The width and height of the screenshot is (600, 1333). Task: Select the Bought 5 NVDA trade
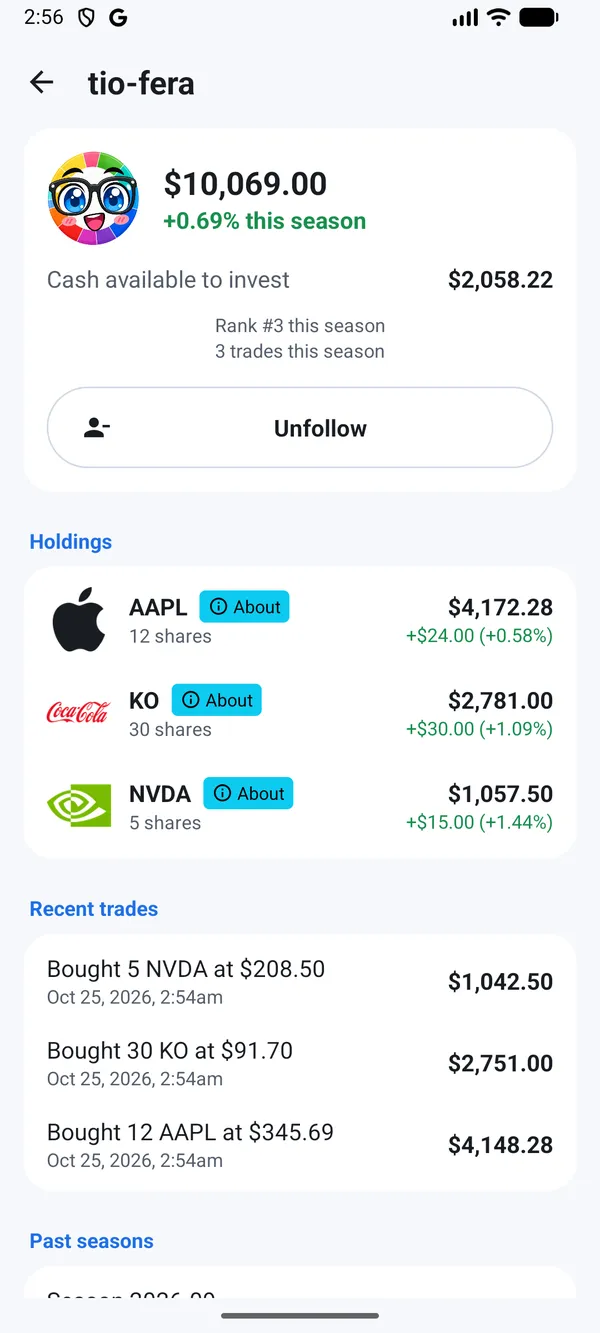(x=300, y=981)
